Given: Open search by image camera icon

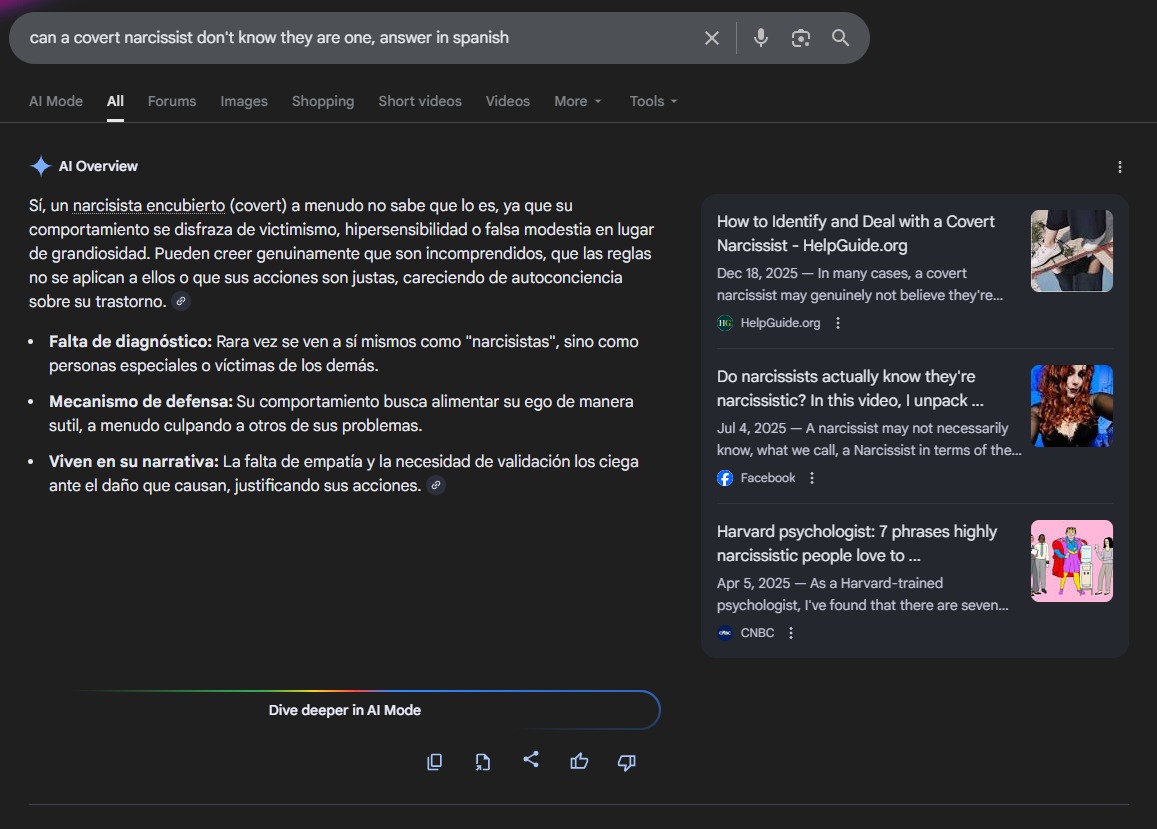Looking at the screenshot, I should [800, 38].
